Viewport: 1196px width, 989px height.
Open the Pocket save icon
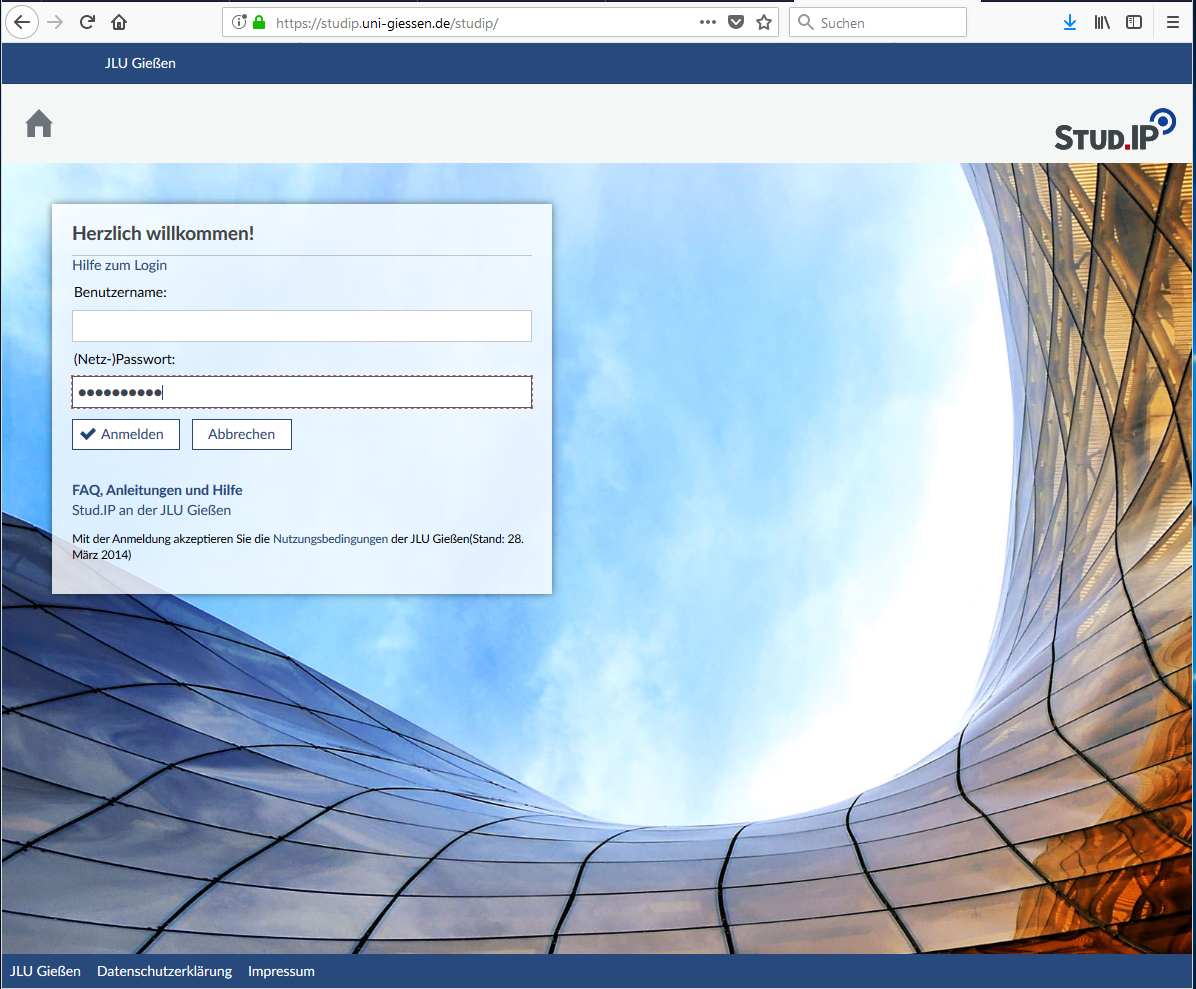pos(735,21)
